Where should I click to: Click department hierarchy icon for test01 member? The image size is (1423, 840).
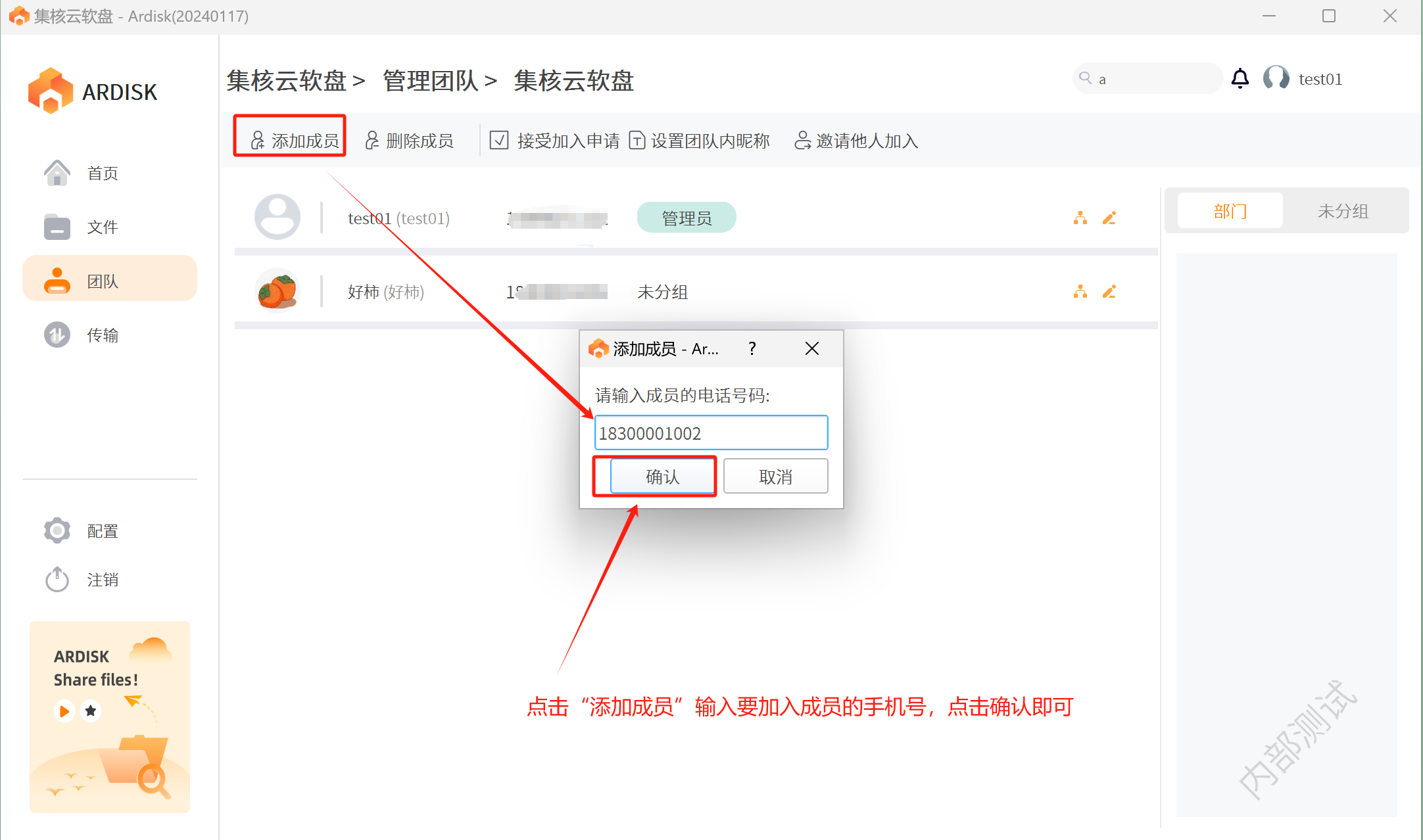[x=1080, y=218]
